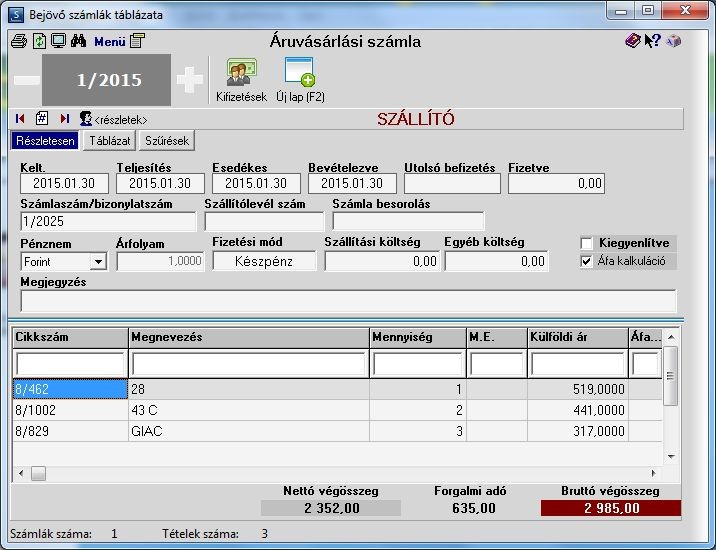Screen dimensions: 716x550
Task: Open the Menü menu
Action: coord(110,42)
